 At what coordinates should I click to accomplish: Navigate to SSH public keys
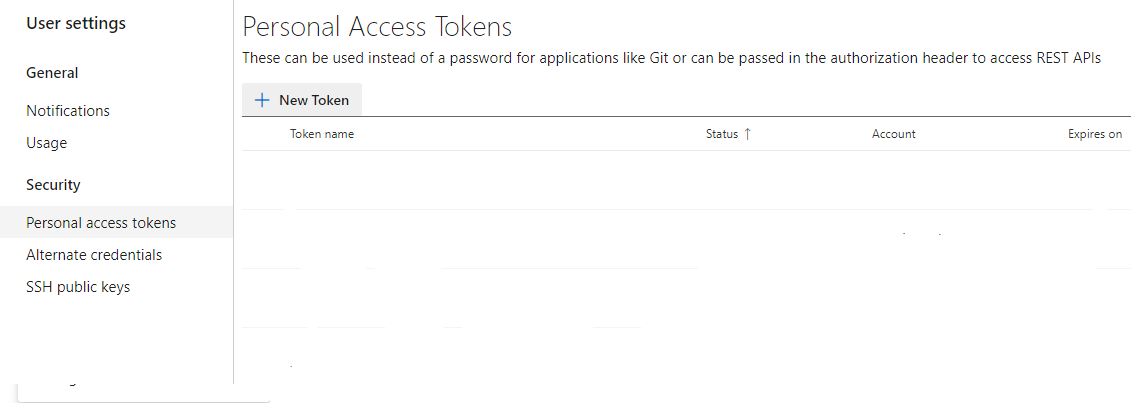[78, 287]
